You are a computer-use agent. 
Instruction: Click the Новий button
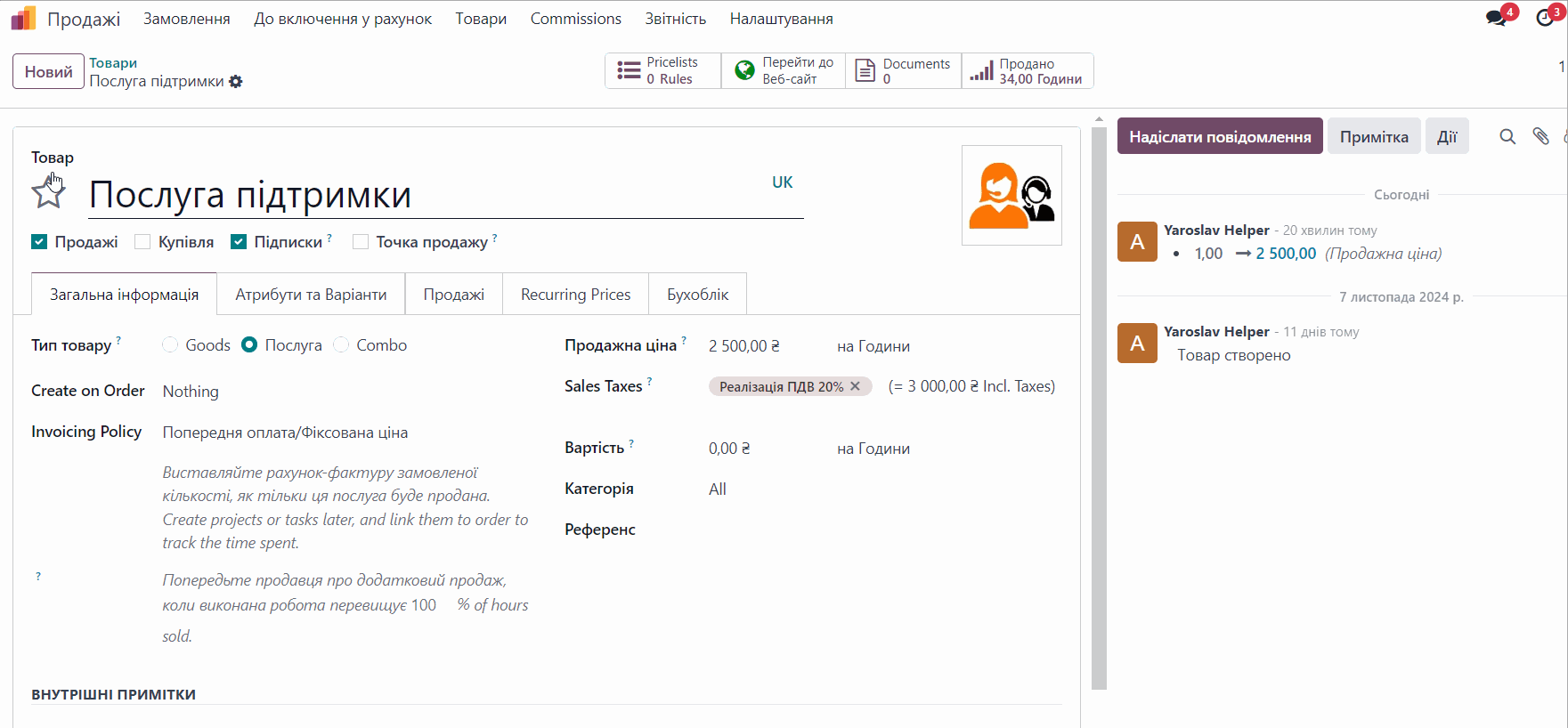coord(48,72)
